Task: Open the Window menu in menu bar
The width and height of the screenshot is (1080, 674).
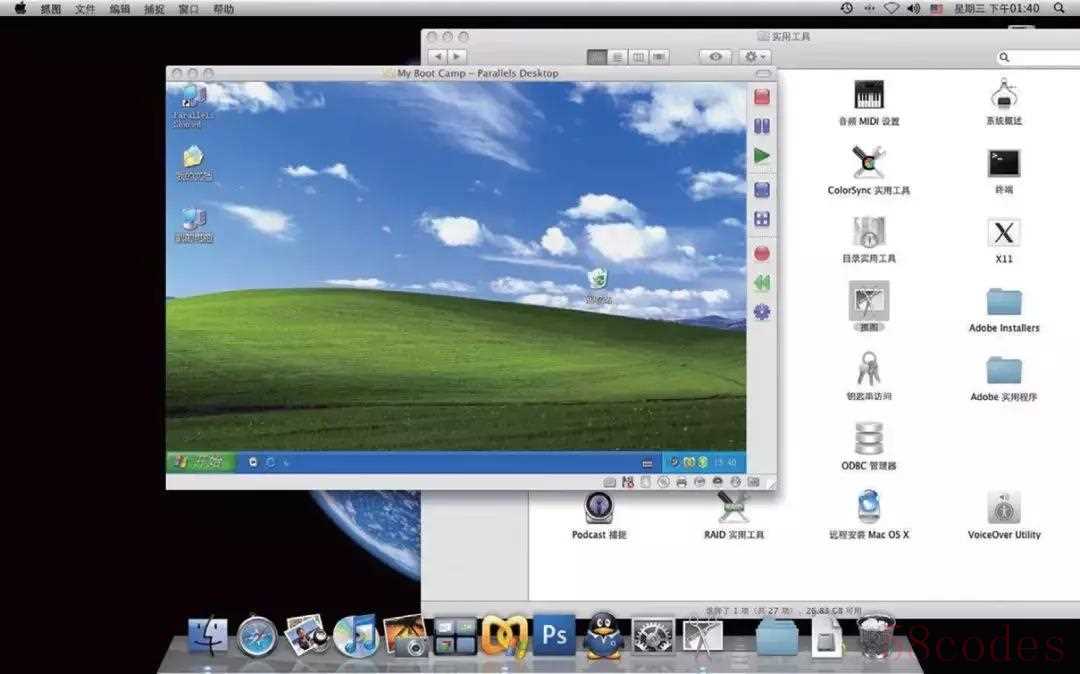Action: (188, 9)
